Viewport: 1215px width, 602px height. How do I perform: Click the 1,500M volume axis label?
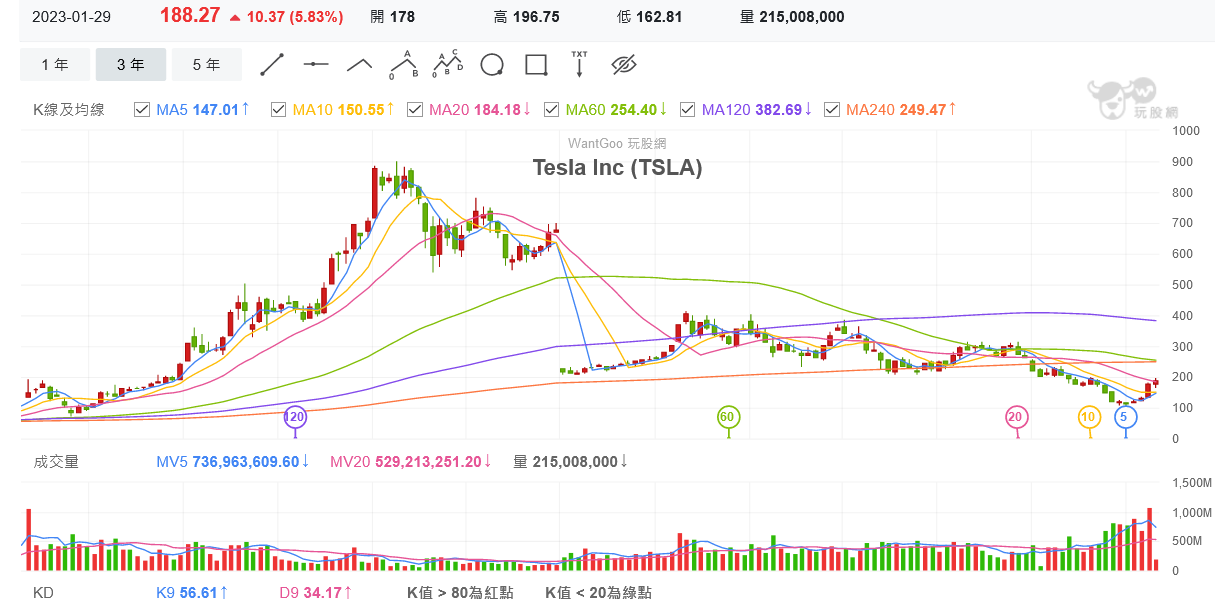tap(1191, 483)
